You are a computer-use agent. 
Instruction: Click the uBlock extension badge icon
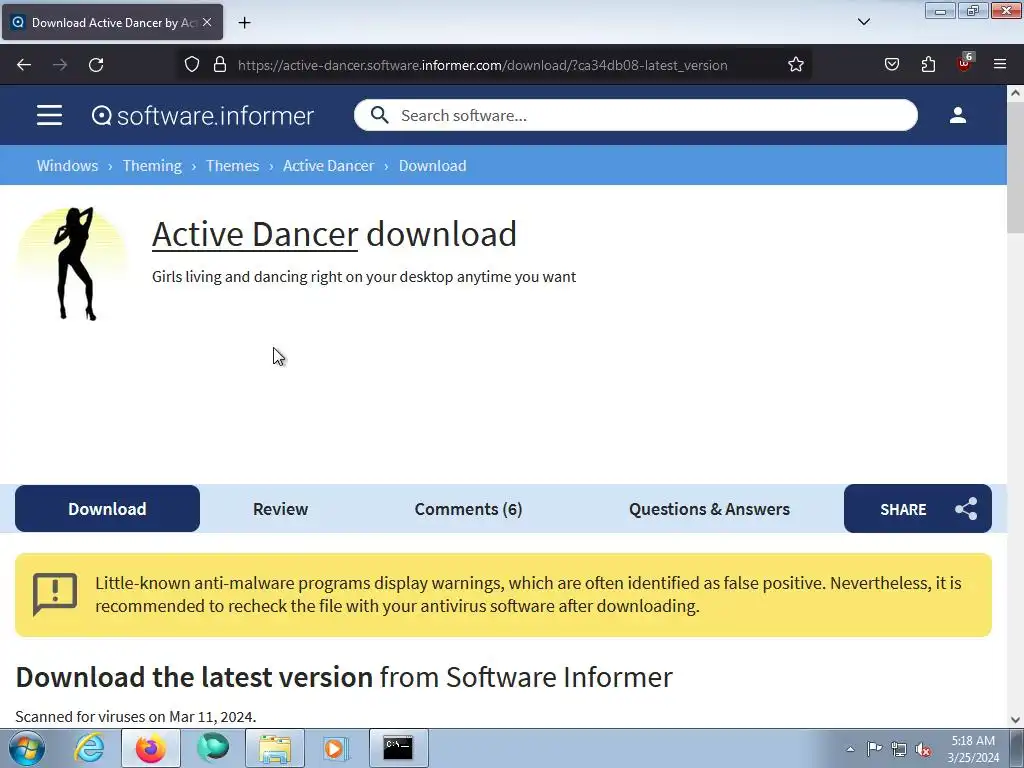965,63
